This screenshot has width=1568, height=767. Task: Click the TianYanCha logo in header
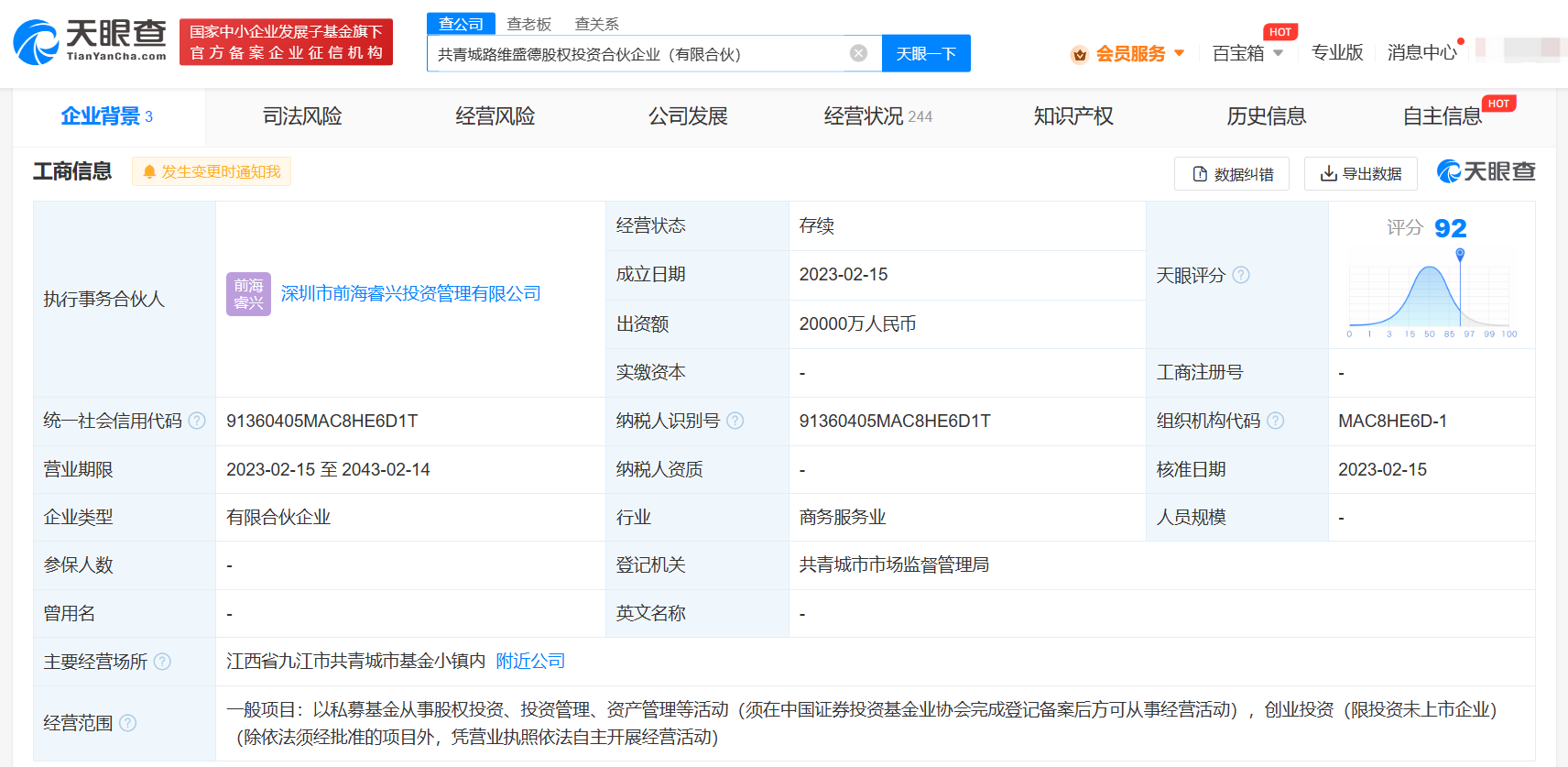(x=90, y=42)
